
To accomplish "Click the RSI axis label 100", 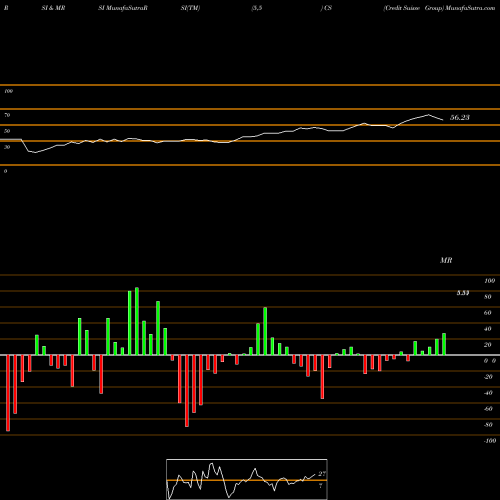I will tap(9, 91).
